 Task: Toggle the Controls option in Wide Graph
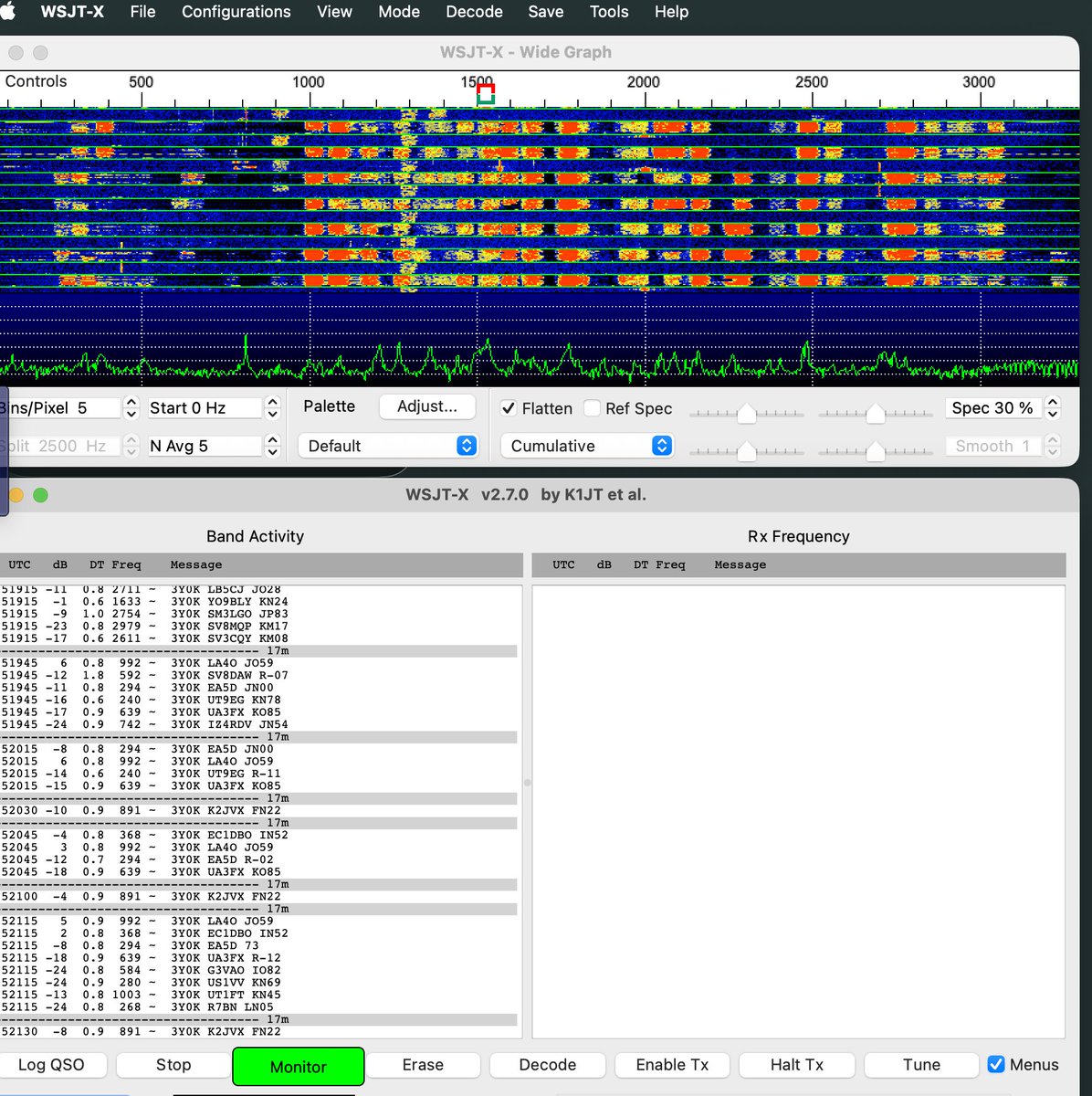point(36,81)
